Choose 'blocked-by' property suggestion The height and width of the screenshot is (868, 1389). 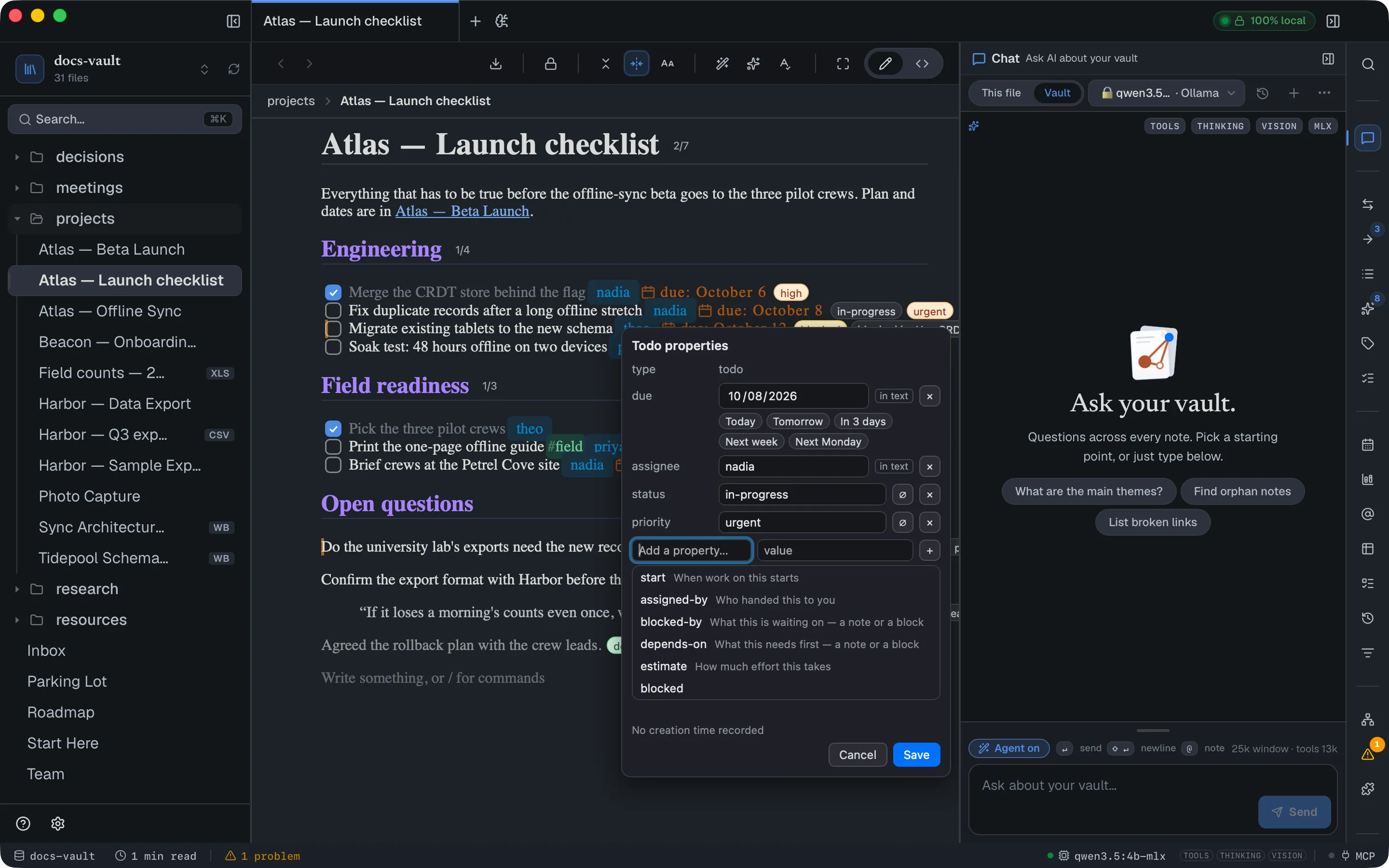click(x=785, y=622)
